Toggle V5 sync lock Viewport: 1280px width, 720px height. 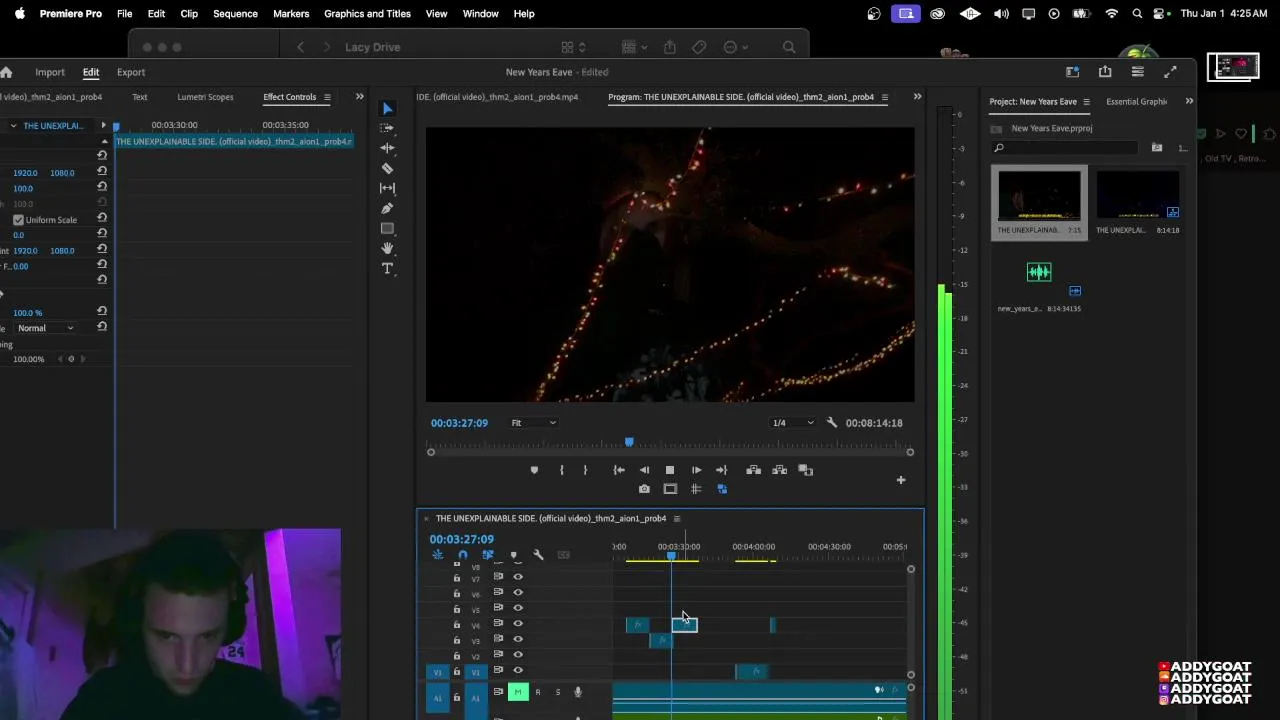coord(498,608)
